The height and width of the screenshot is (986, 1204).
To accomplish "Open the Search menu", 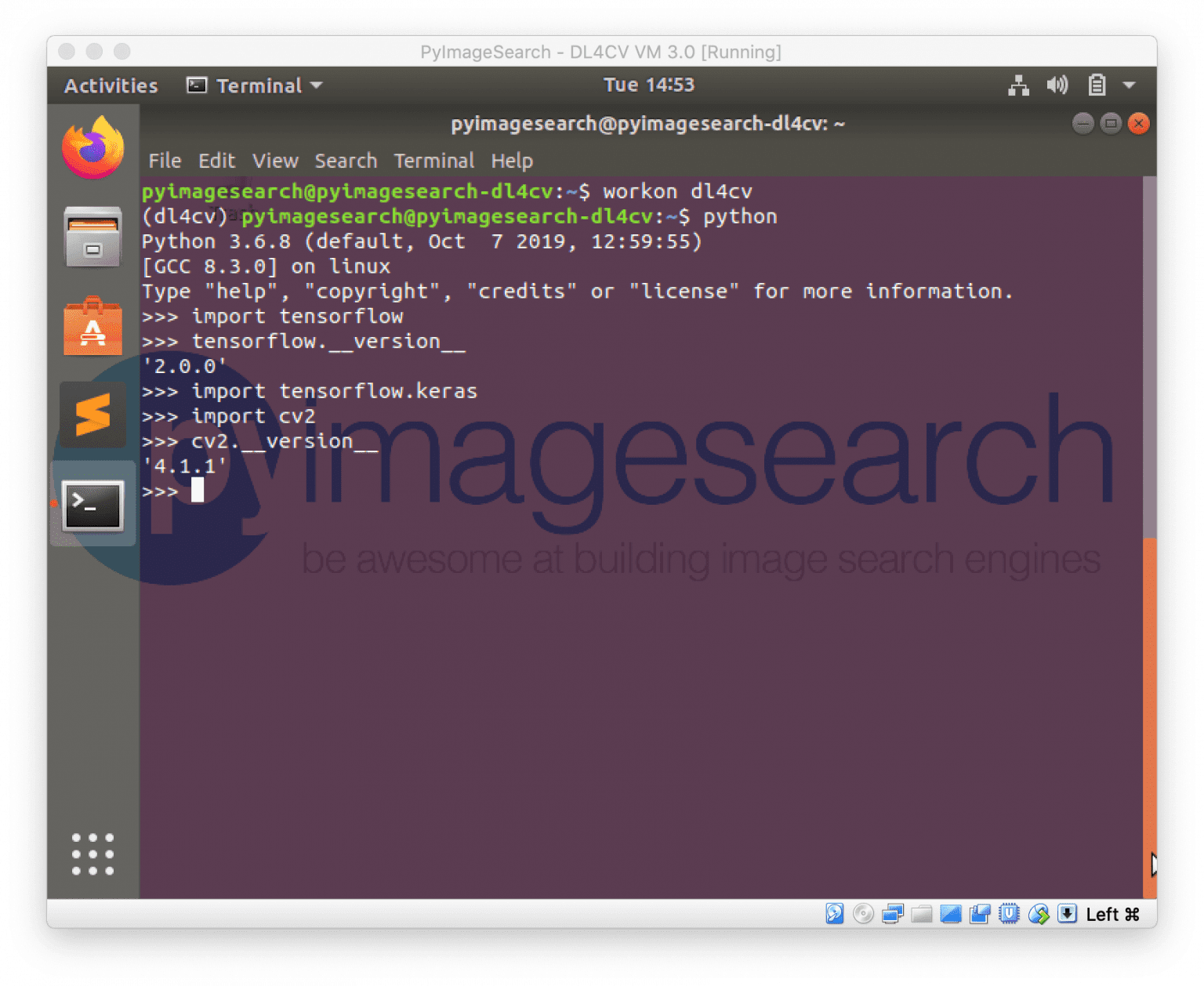I will tap(346, 161).
